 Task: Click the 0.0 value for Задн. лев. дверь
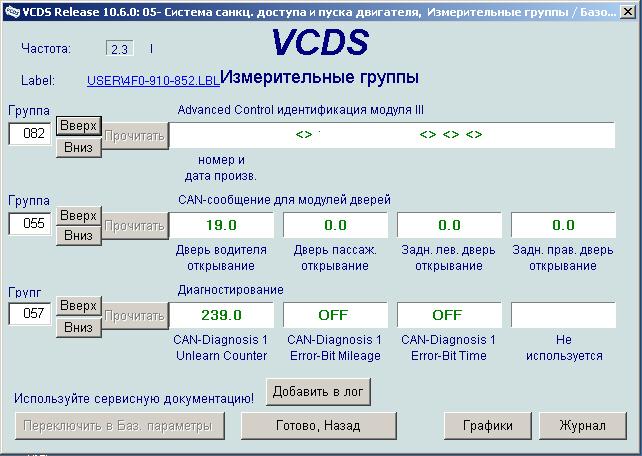tap(449, 225)
